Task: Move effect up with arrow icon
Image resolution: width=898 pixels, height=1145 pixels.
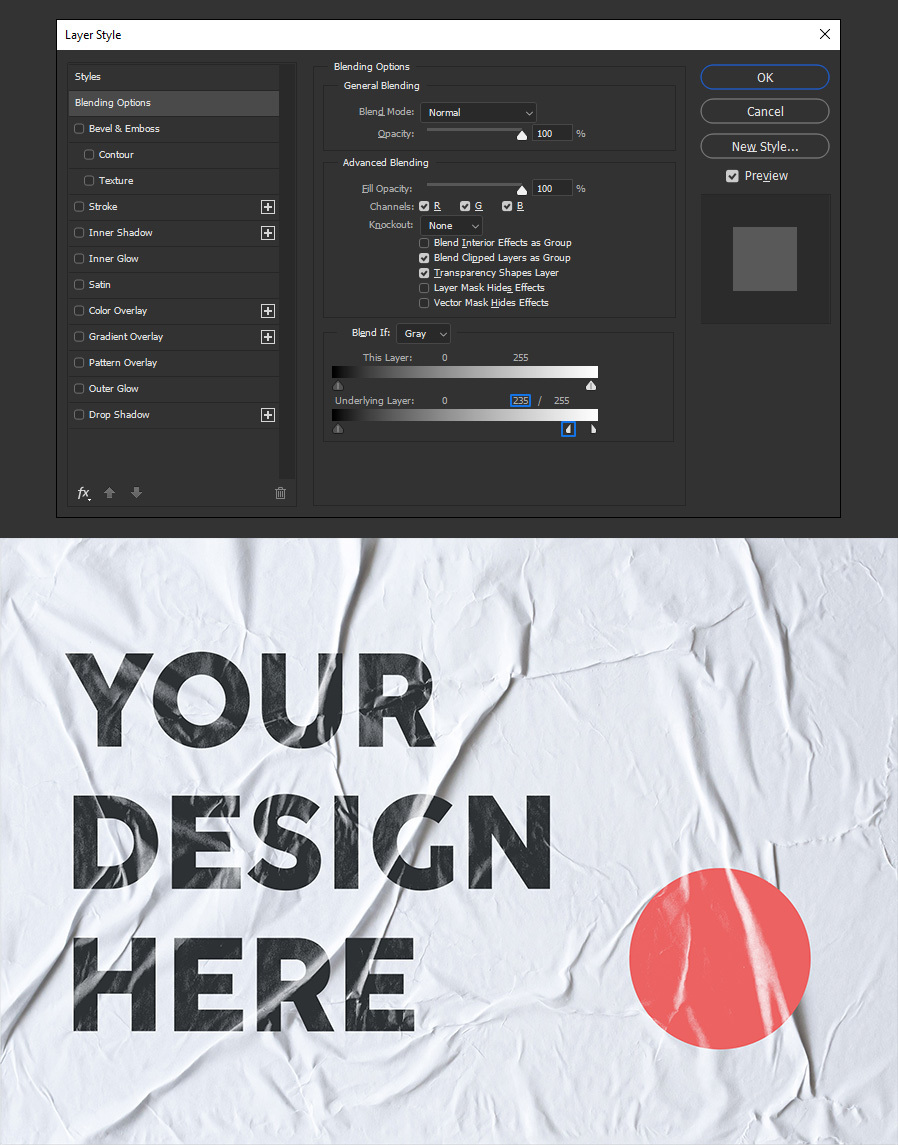Action: [x=110, y=493]
